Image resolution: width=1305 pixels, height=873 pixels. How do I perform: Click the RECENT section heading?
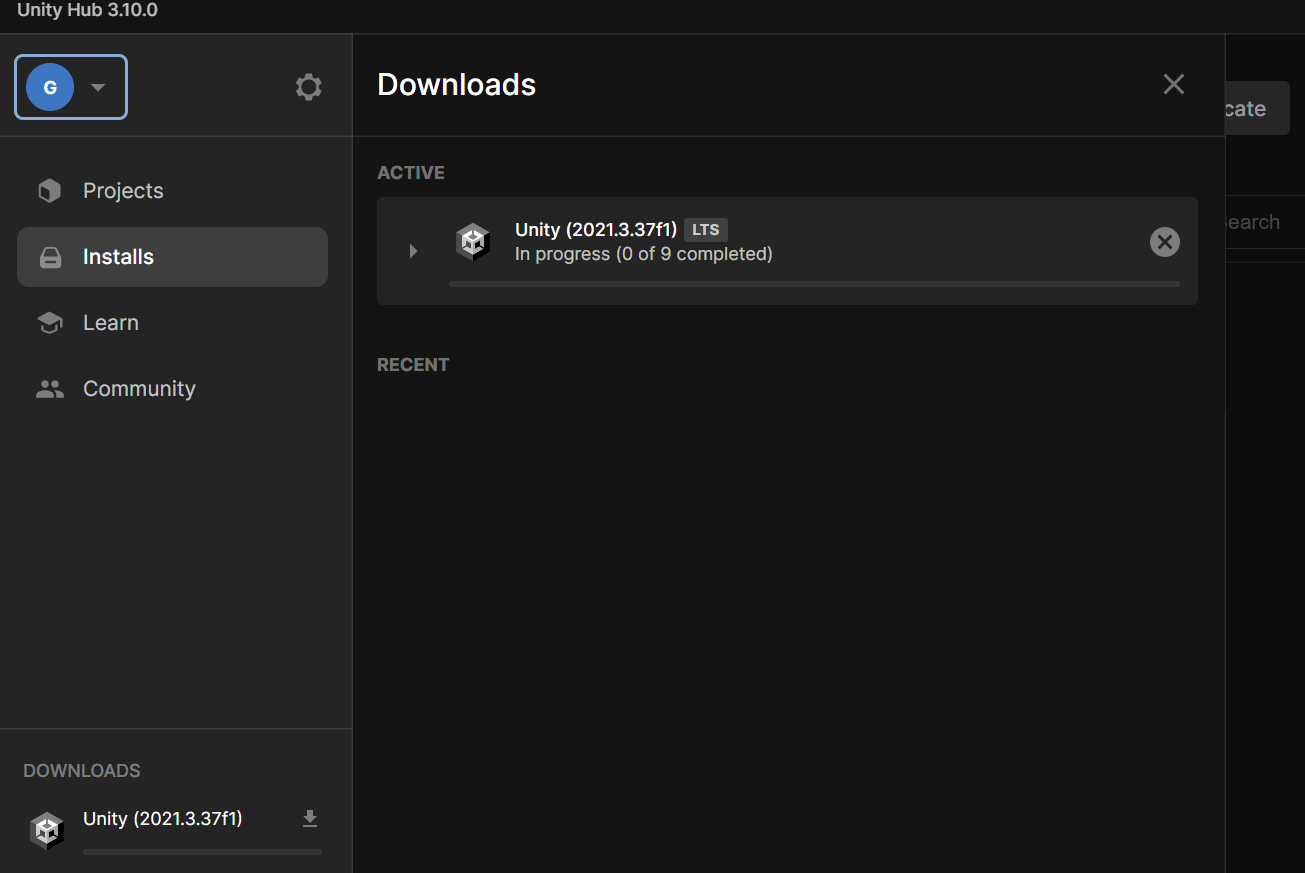tap(413, 365)
